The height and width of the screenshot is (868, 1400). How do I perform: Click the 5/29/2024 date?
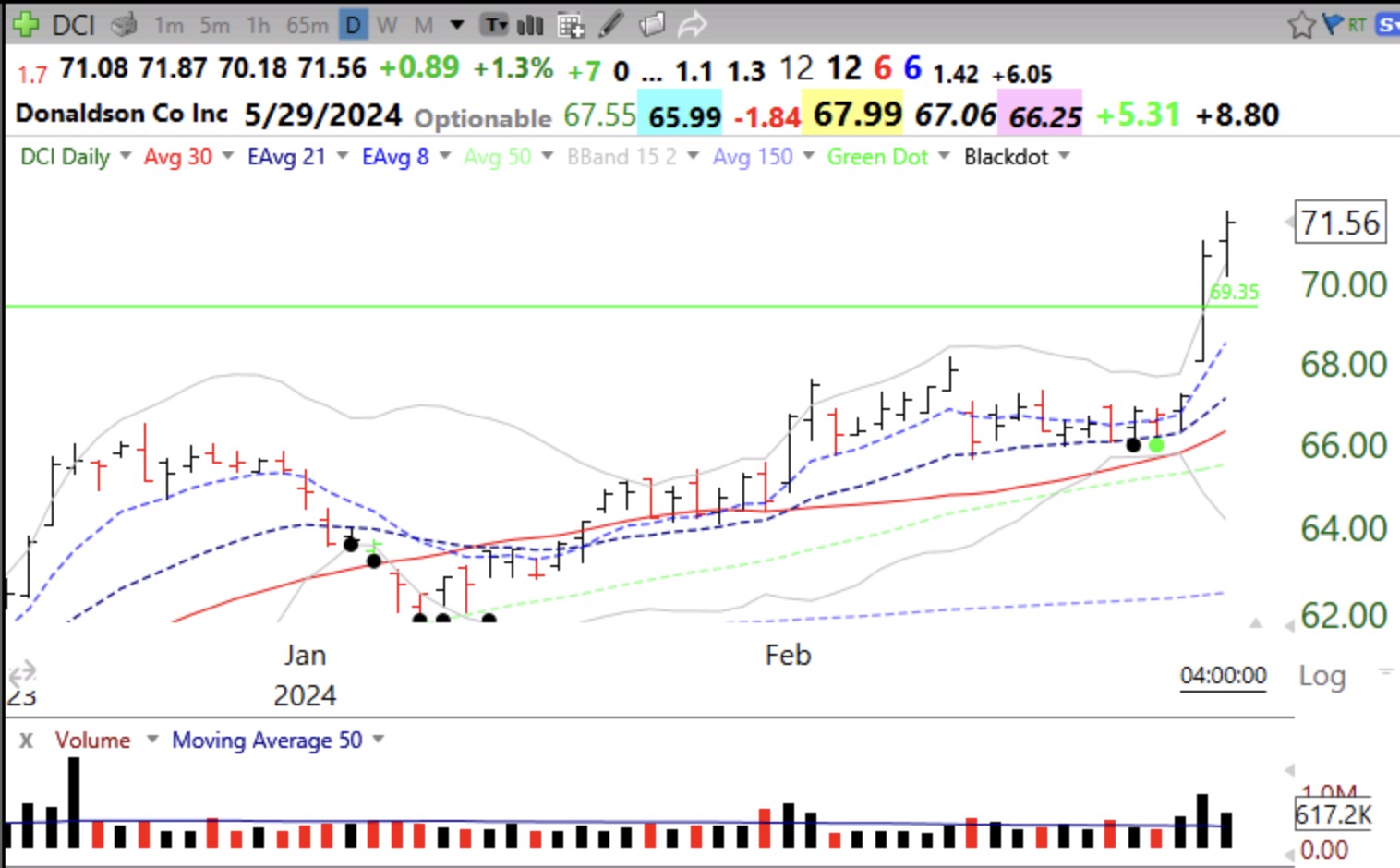322,115
